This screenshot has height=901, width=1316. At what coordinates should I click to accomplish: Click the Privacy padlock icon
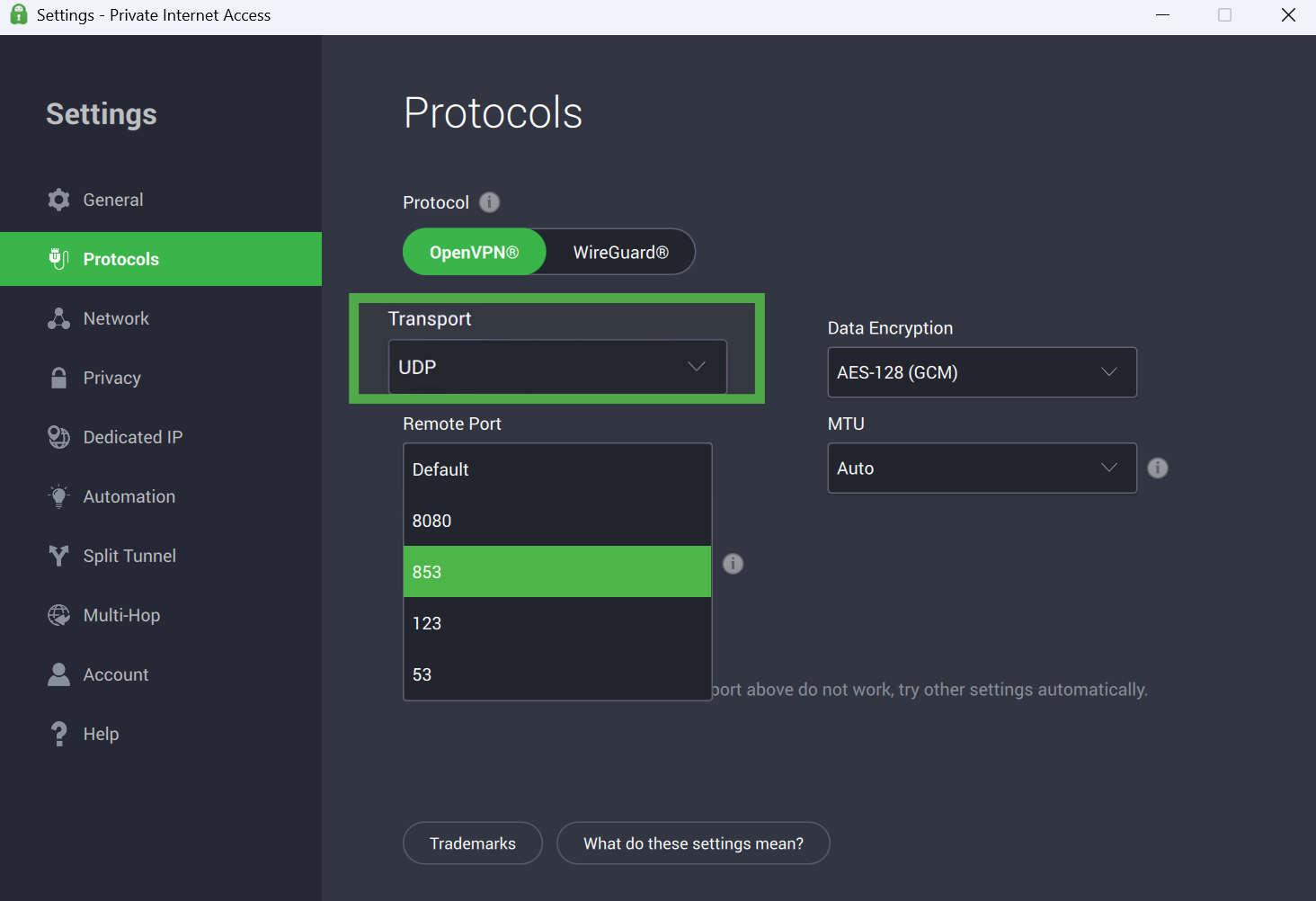[58, 378]
